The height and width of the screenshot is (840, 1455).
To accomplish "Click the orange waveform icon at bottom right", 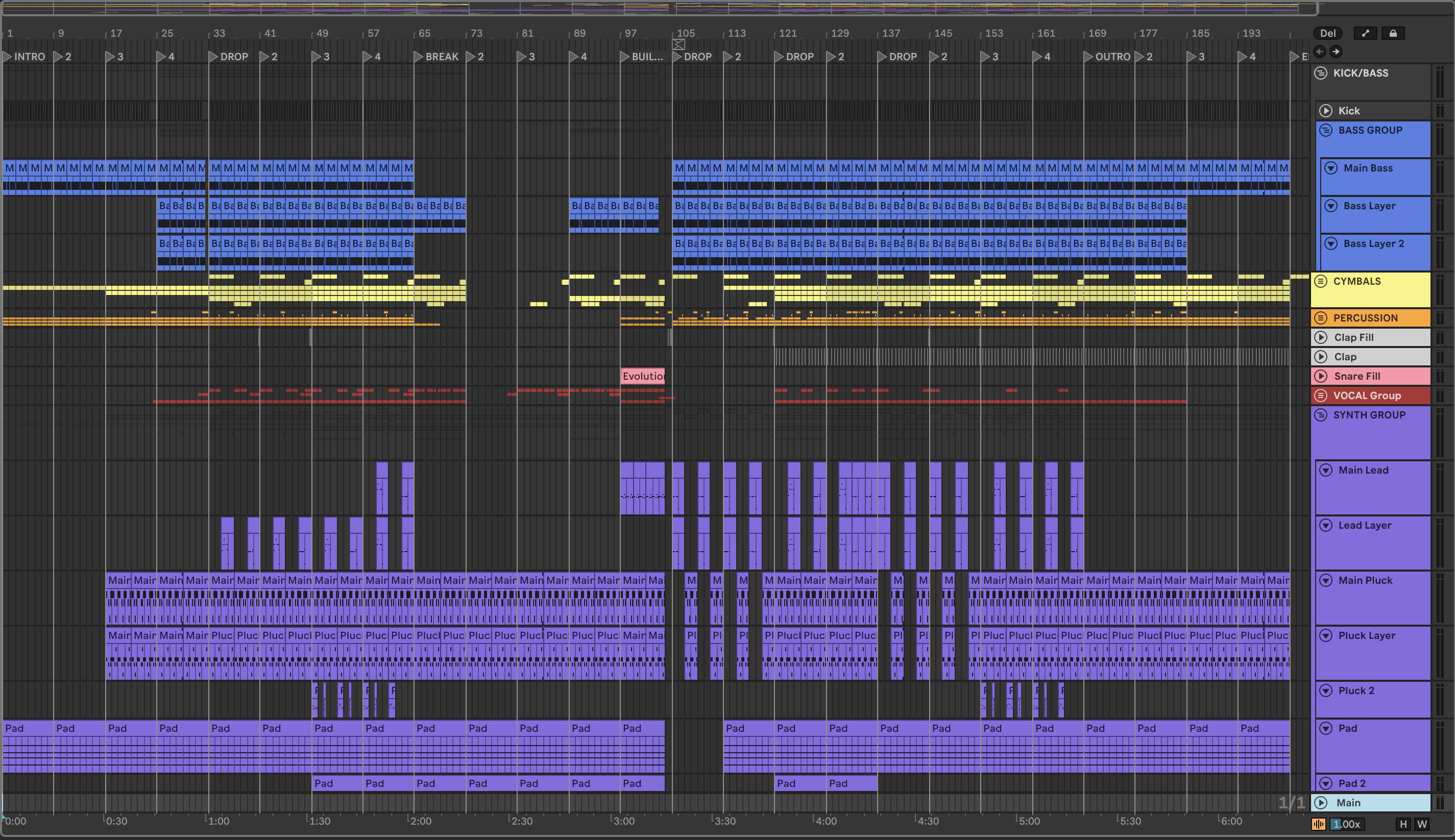I will [x=1318, y=824].
